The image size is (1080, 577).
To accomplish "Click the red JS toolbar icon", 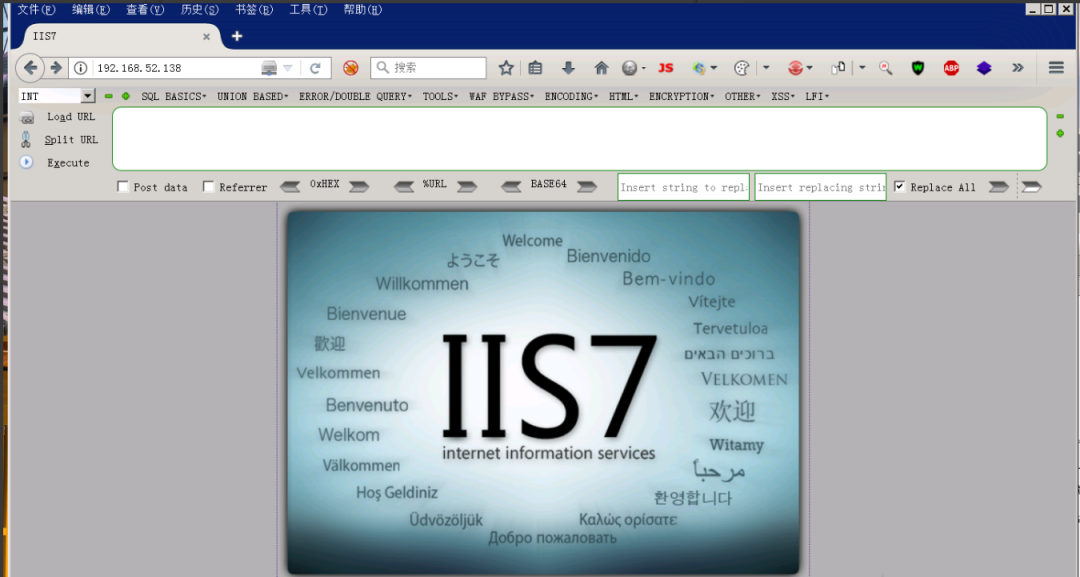I will 665,68.
